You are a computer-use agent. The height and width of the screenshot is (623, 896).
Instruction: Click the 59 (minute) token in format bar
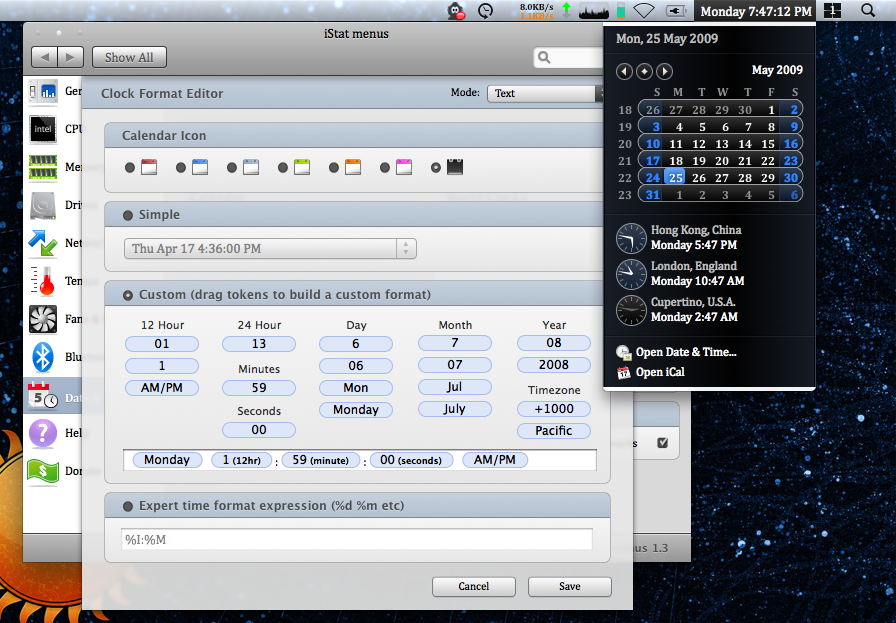click(320, 460)
